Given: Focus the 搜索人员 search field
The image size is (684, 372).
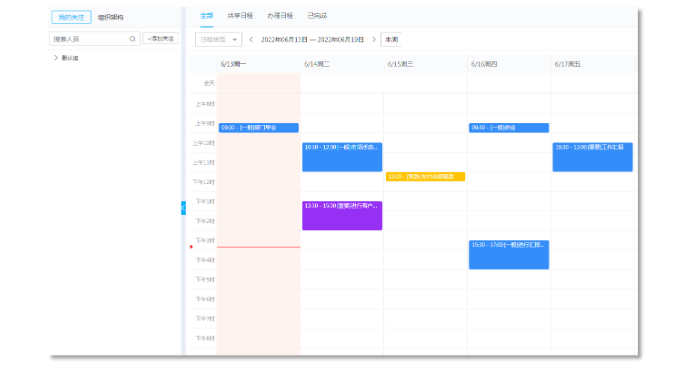Looking at the screenshot, I should click(x=95, y=39).
